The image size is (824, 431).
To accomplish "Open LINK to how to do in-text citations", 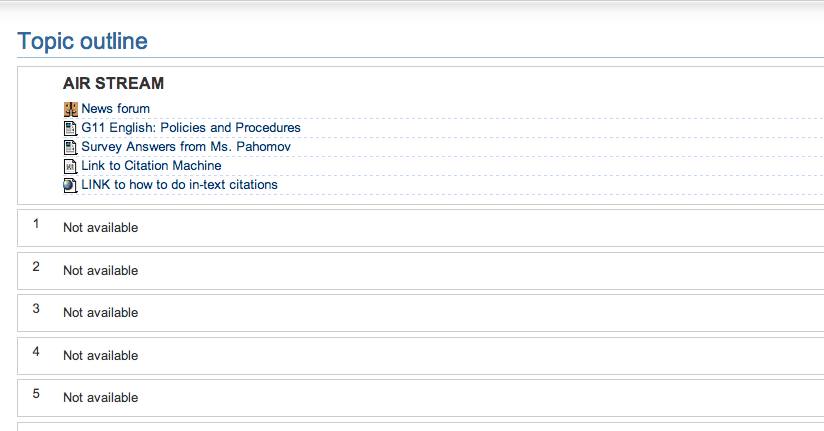I will (179, 185).
